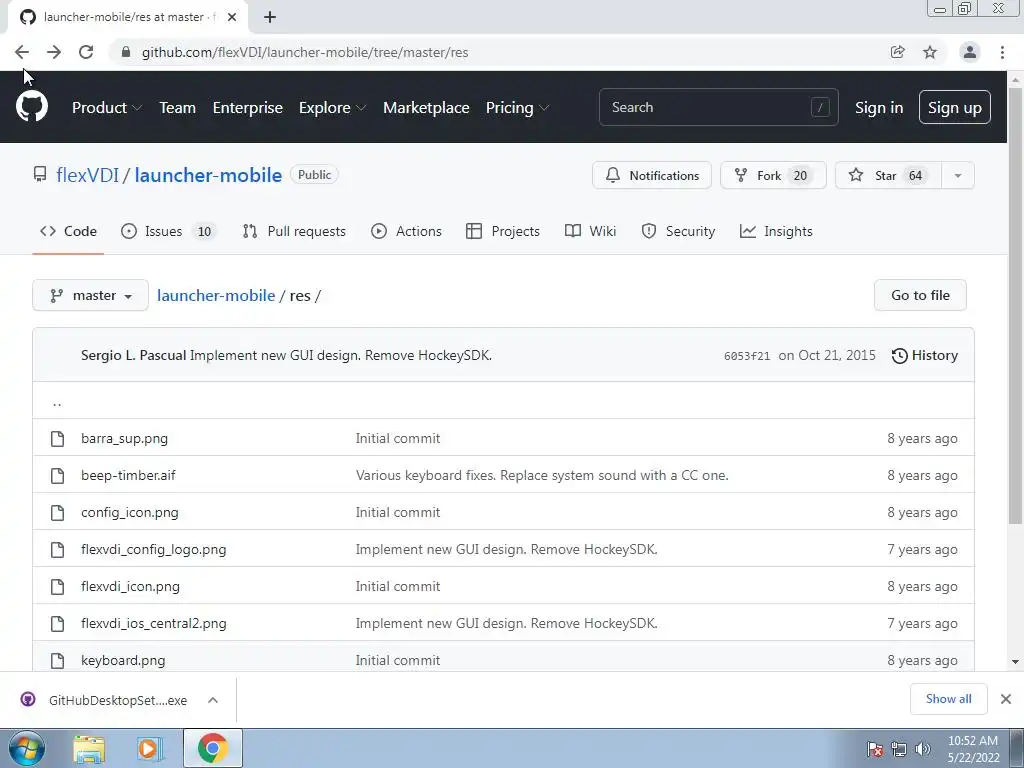Open the Security tab
1024x768 pixels.
pyautogui.click(x=678, y=231)
